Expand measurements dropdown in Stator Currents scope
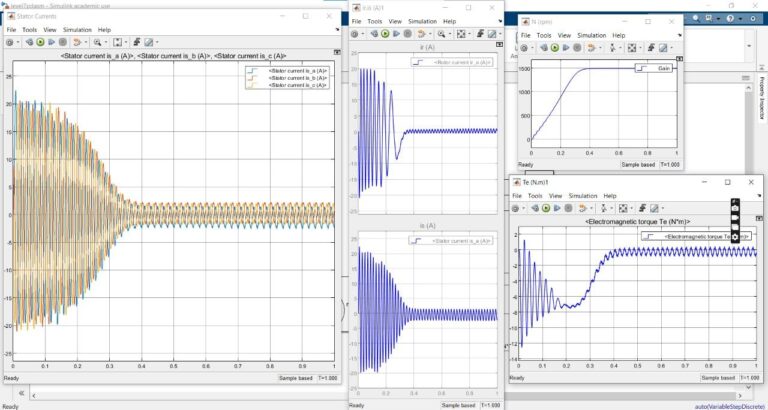The width and height of the screenshot is (768, 410). click(x=157, y=42)
